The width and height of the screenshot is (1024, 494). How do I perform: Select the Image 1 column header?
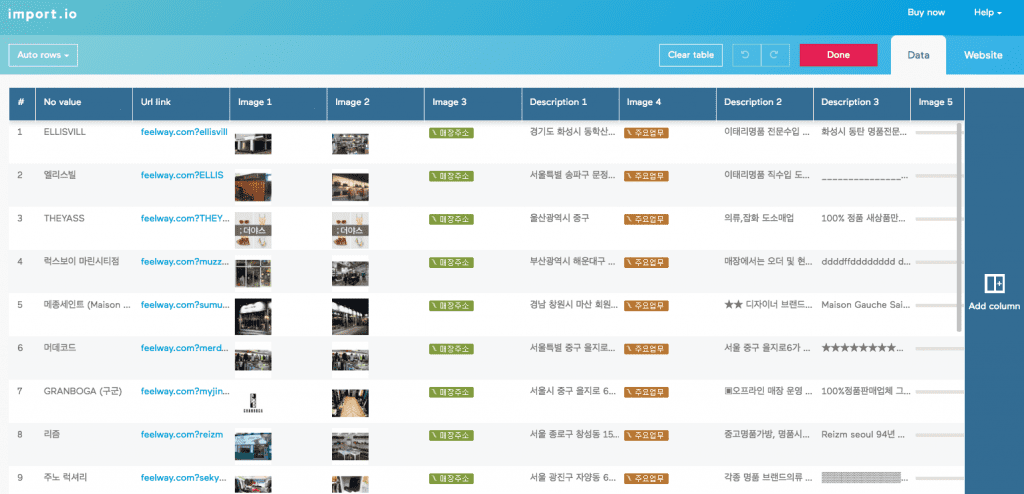[x=278, y=103]
